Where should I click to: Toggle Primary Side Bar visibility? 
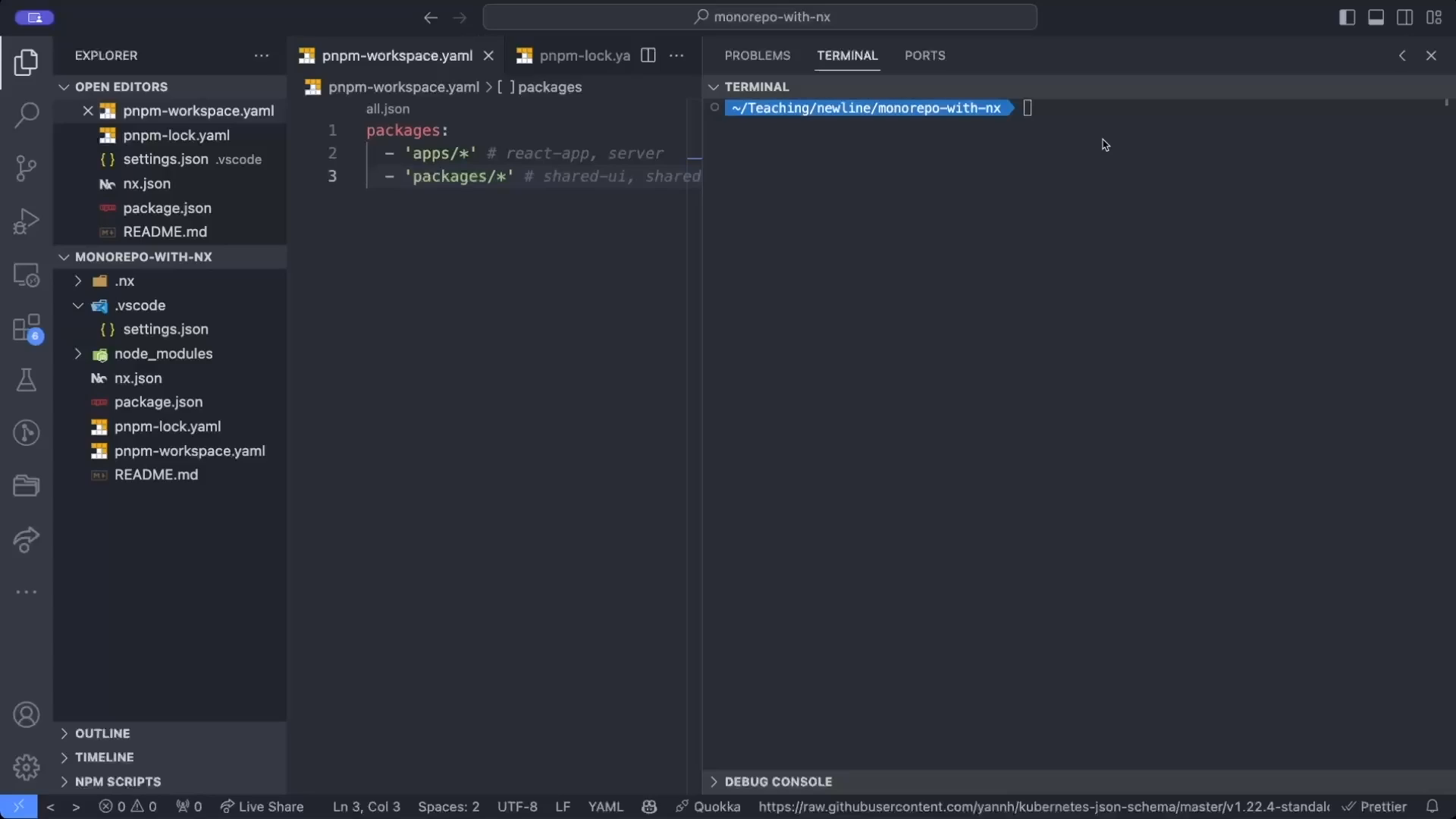pyautogui.click(x=1347, y=17)
